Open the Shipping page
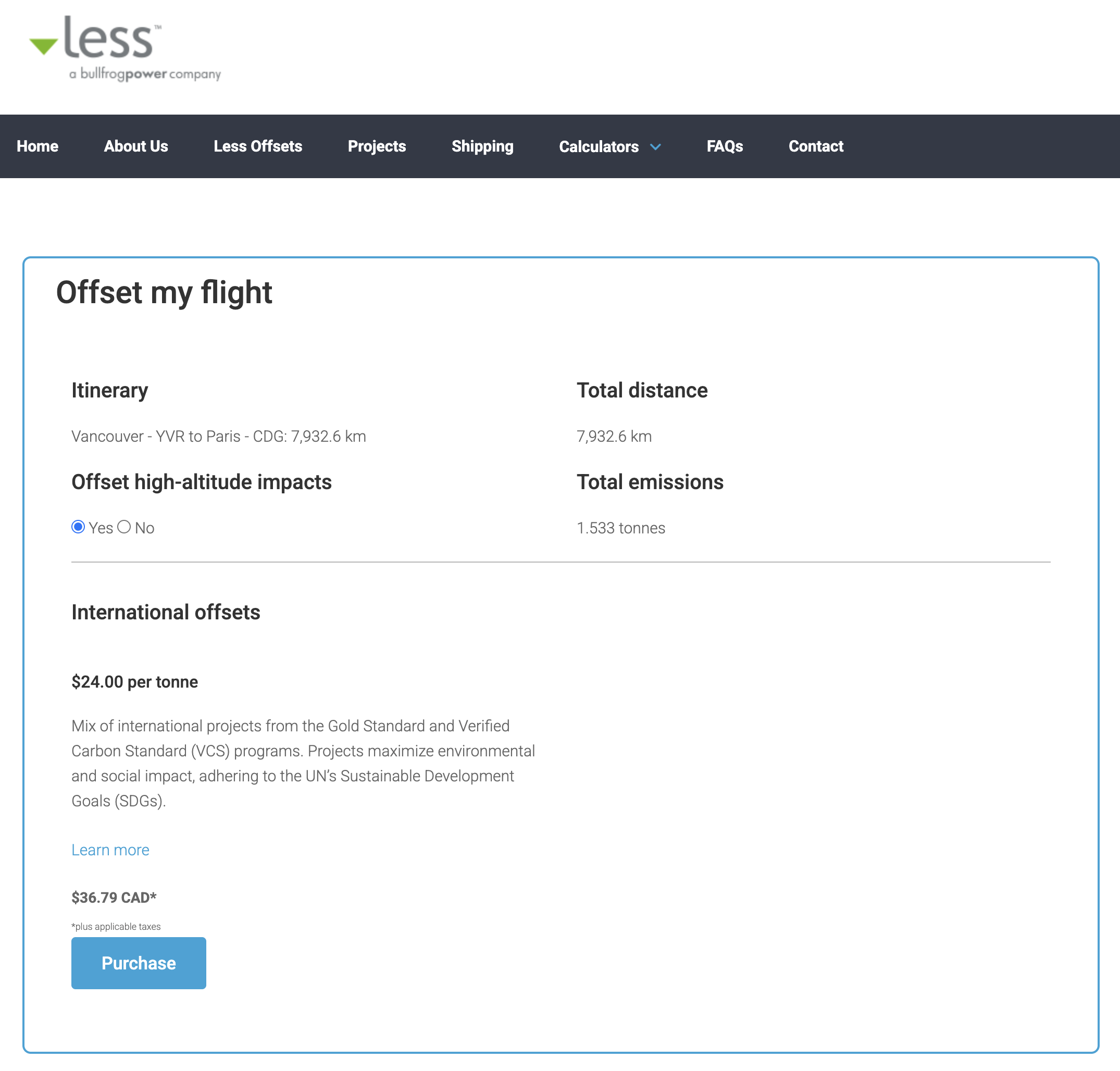Screen dimensions: 1120x1071 (x=482, y=146)
